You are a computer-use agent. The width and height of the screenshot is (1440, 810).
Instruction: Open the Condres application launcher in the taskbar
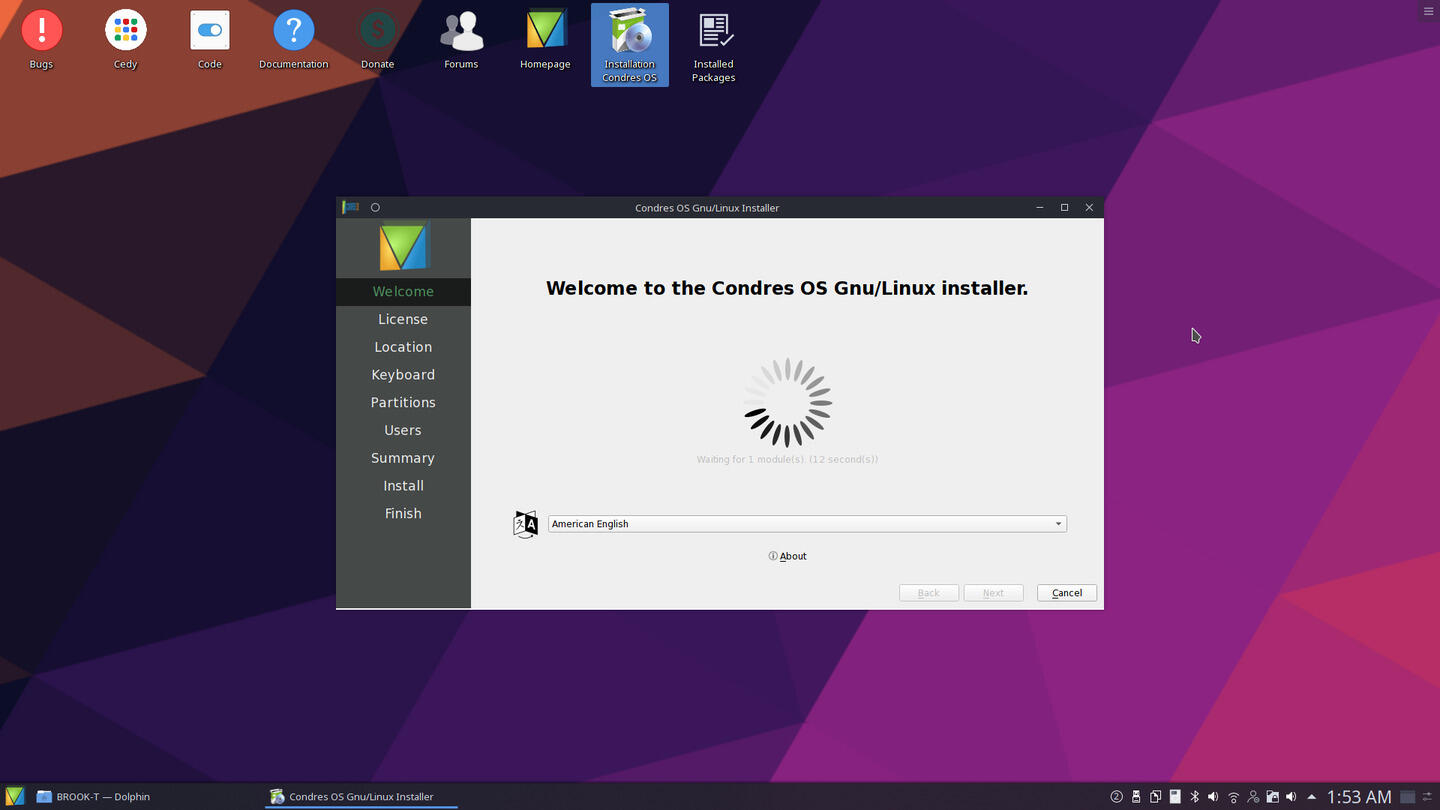(15, 796)
